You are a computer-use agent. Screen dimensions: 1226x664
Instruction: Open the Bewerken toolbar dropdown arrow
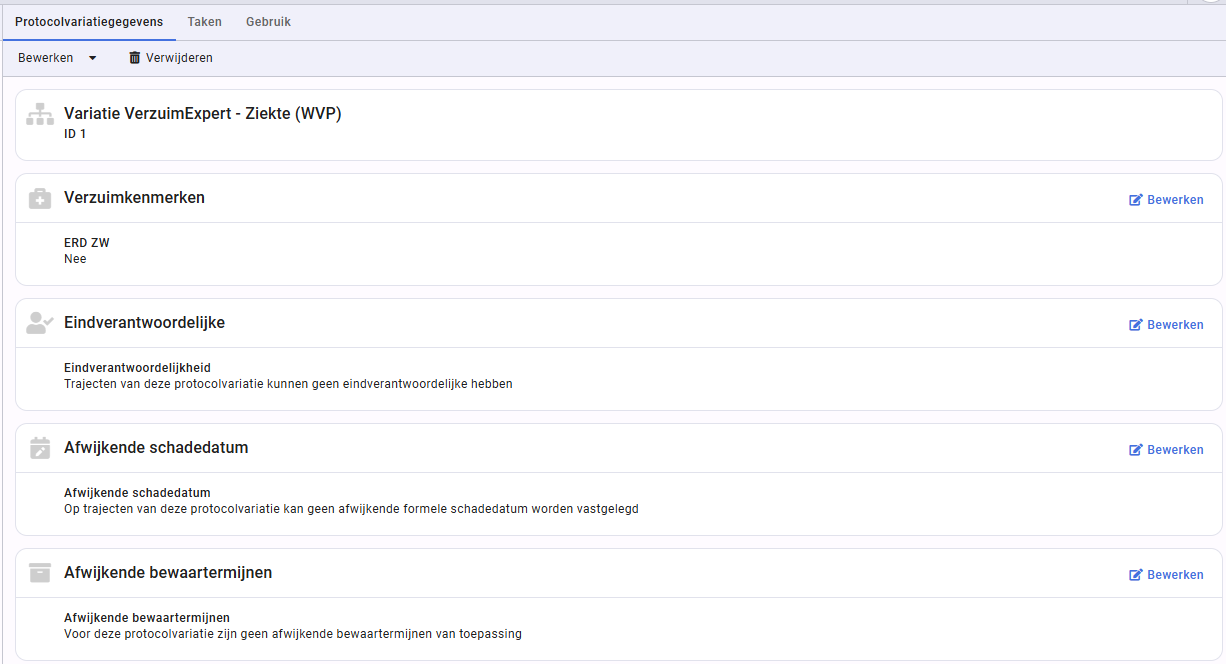click(x=93, y=58)
